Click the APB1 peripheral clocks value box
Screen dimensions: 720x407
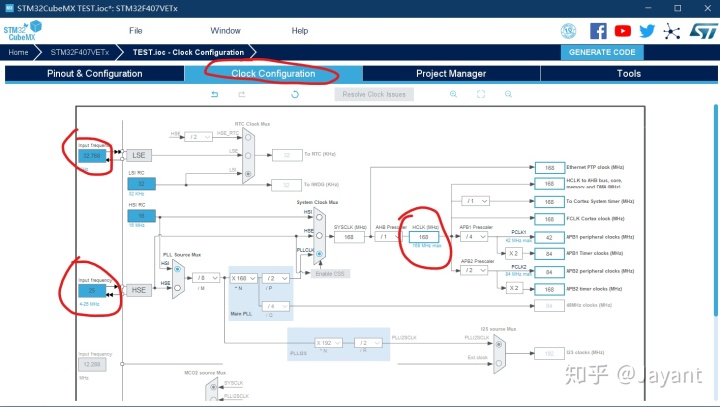[x=549, y=237]
